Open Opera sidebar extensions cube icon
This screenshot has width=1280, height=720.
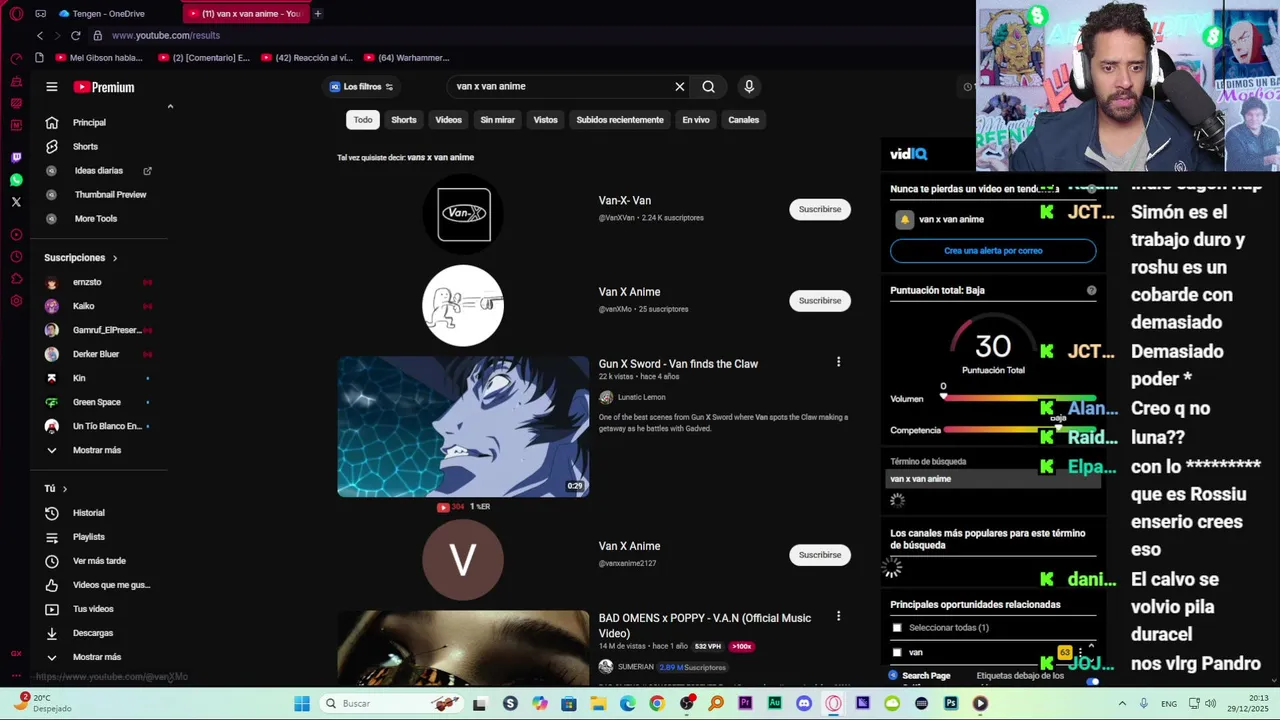16,279
